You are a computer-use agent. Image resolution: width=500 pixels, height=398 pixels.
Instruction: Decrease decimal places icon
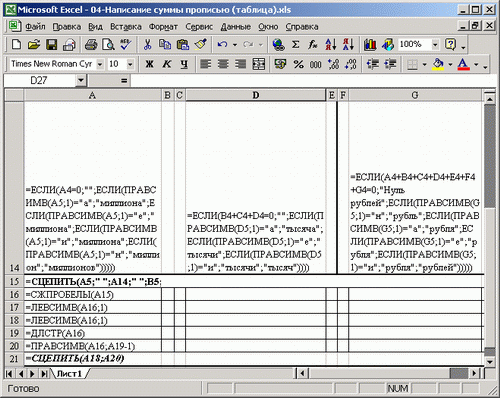click(351, 64)
